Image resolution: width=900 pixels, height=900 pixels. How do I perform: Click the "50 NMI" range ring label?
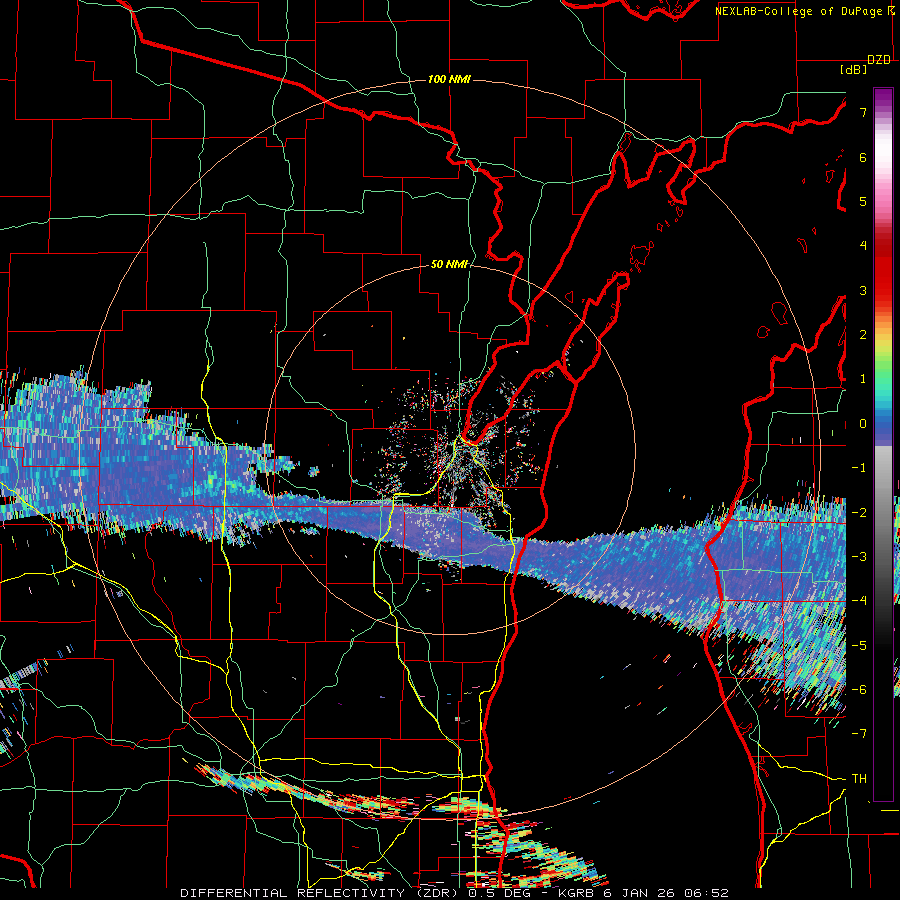click(449, 264)
